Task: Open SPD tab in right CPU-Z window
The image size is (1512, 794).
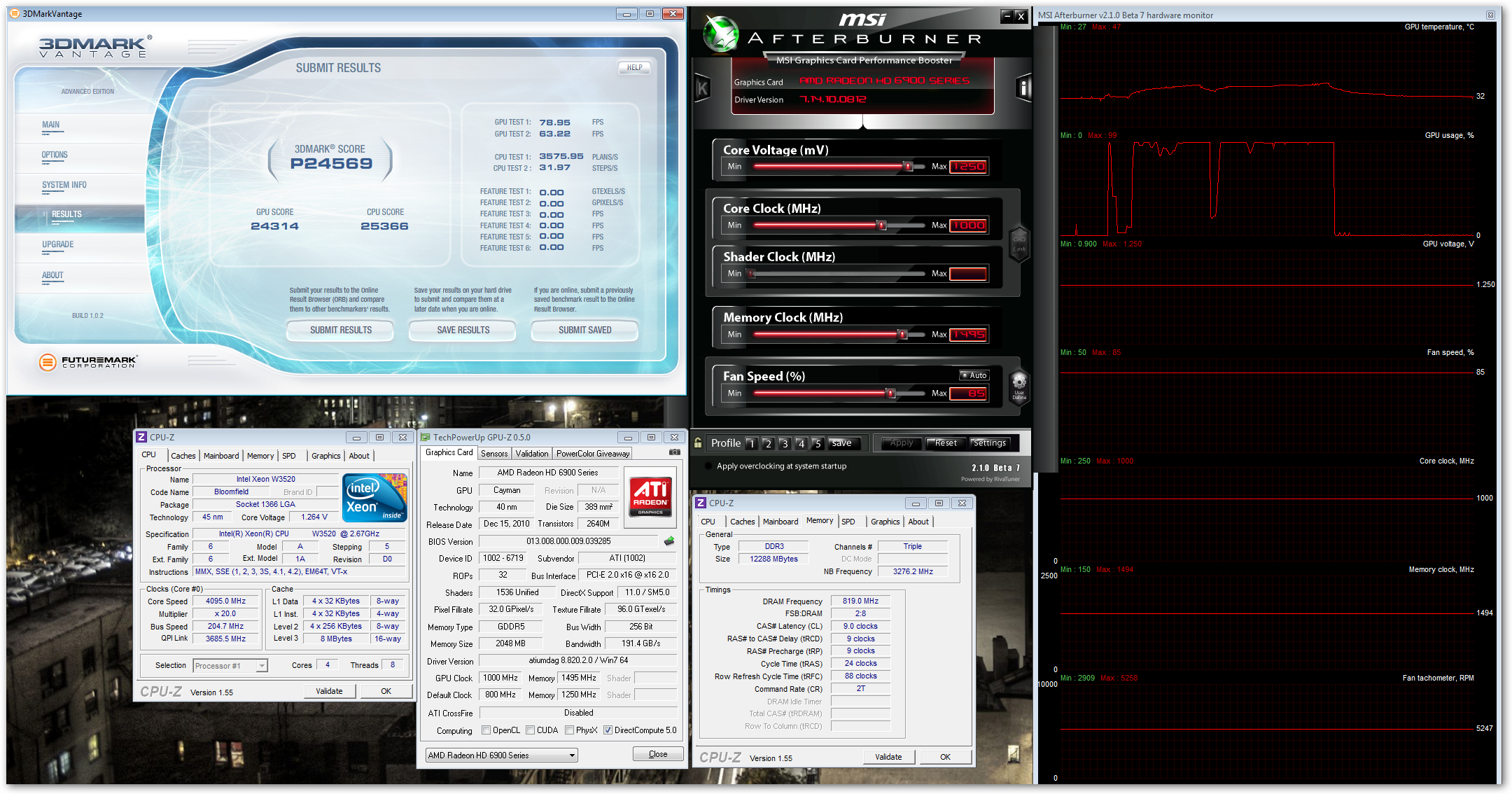Action: [x=848, y=522]
